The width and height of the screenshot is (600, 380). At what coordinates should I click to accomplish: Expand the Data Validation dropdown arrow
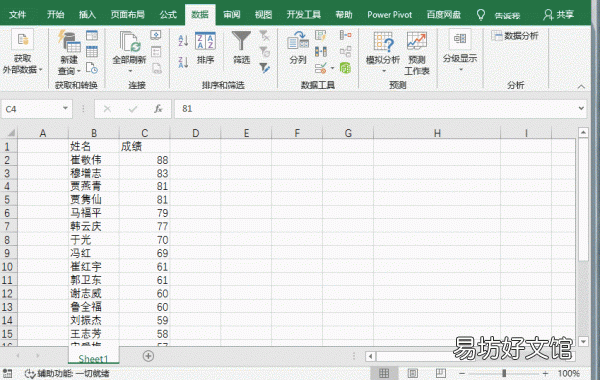pos(332,68)
